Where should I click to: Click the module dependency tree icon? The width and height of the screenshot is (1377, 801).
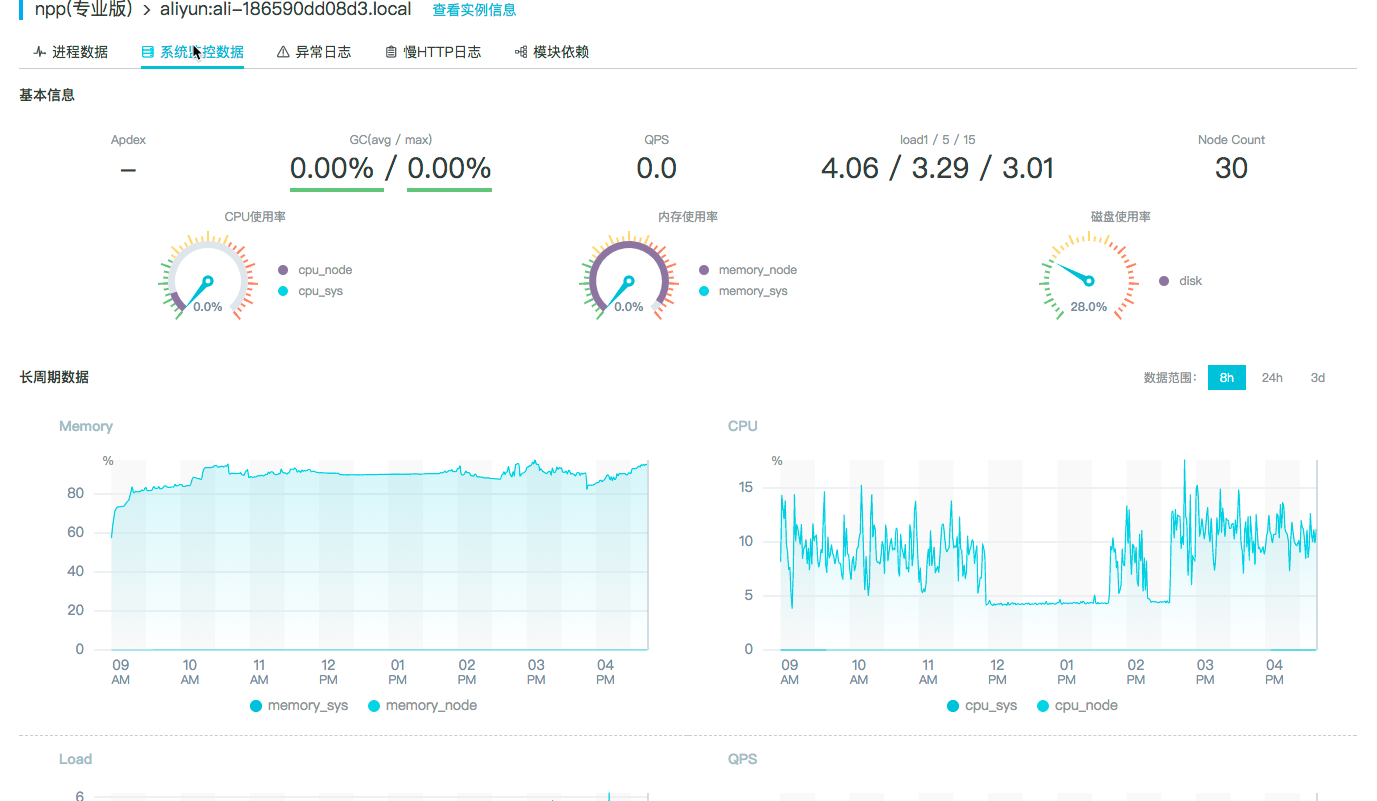[x=520, y=52]
